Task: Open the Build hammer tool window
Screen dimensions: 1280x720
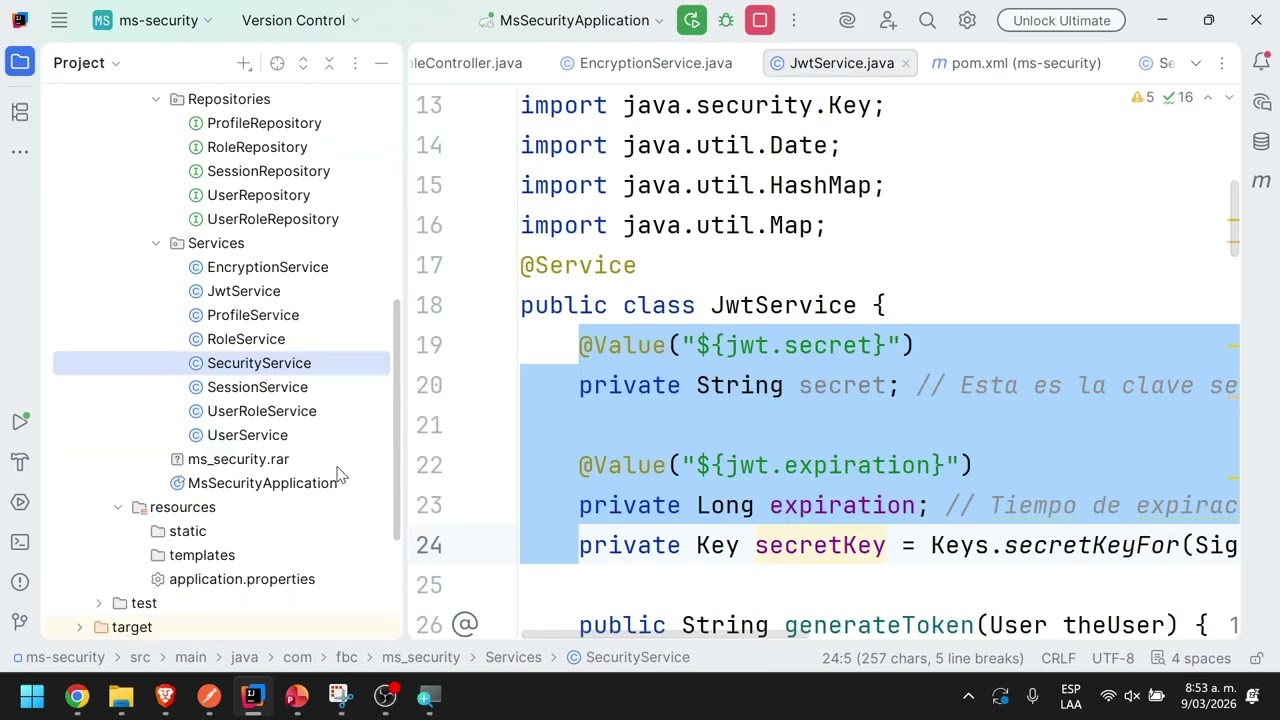Action: point(20,462)
